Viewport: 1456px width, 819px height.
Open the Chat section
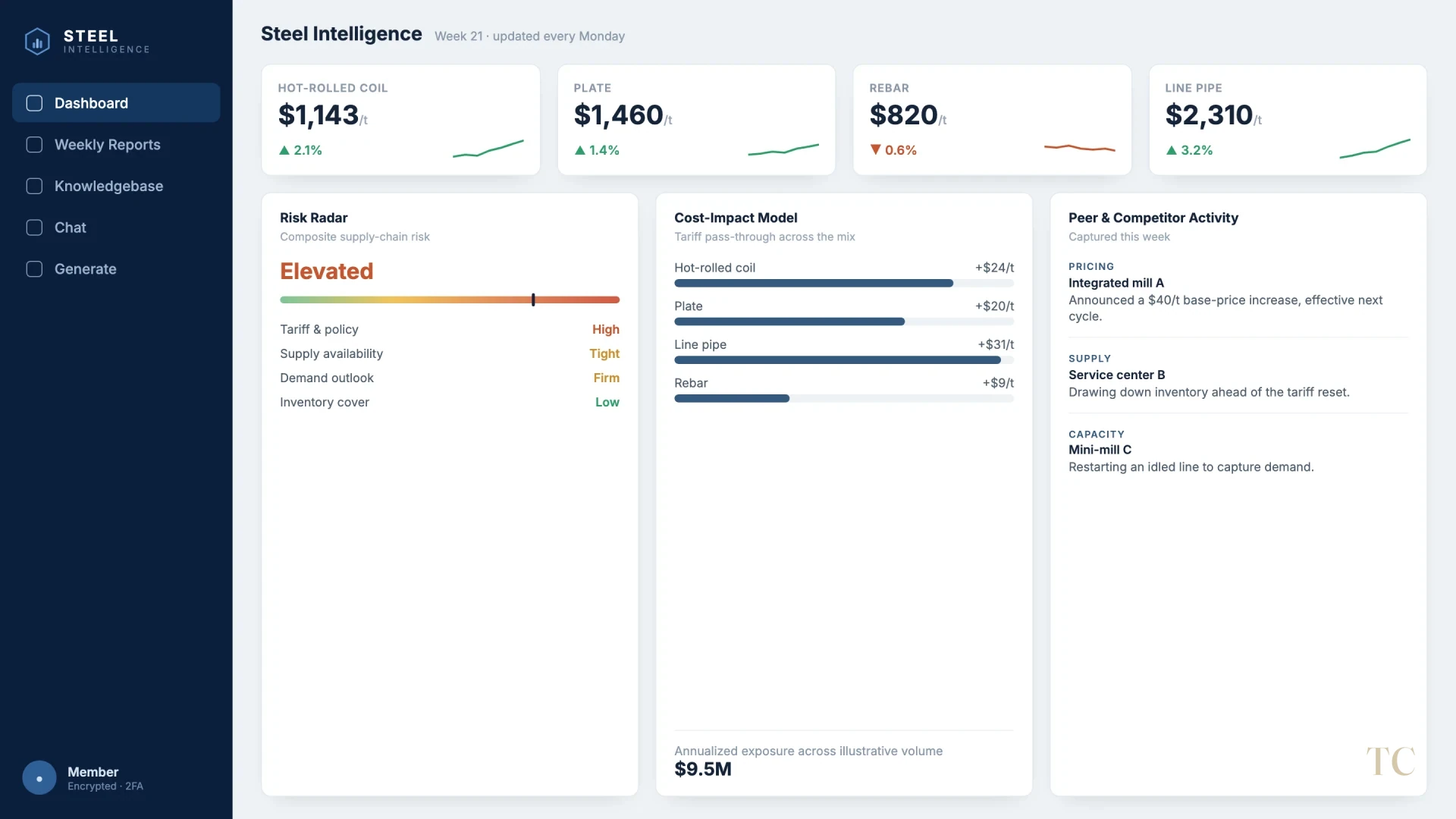[116, 227]
